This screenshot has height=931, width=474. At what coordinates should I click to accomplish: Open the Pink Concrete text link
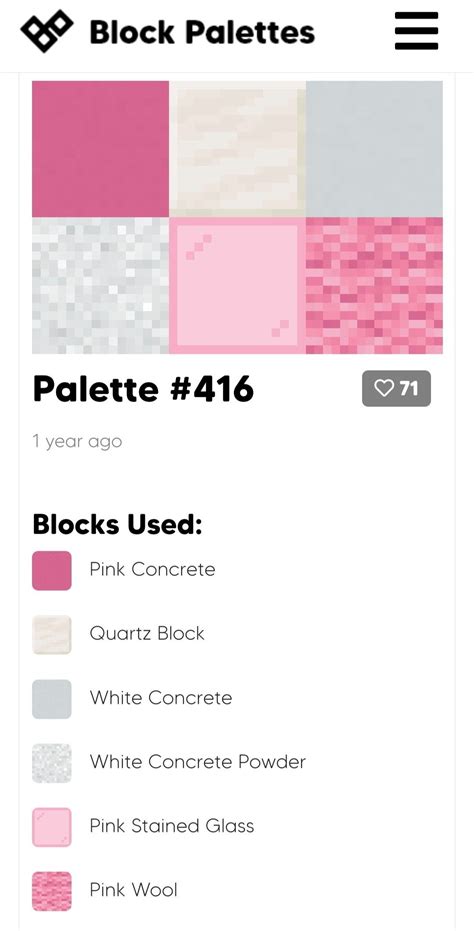(x=152, y=569)
